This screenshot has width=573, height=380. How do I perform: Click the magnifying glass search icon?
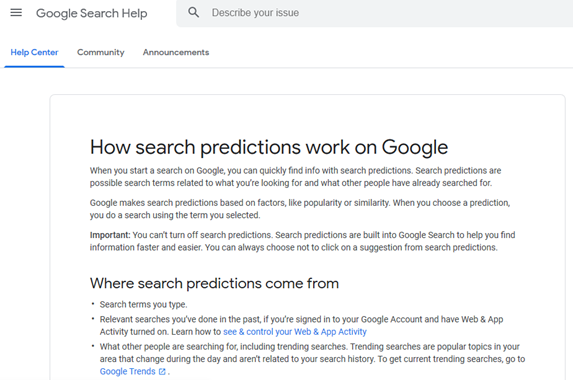193,13
